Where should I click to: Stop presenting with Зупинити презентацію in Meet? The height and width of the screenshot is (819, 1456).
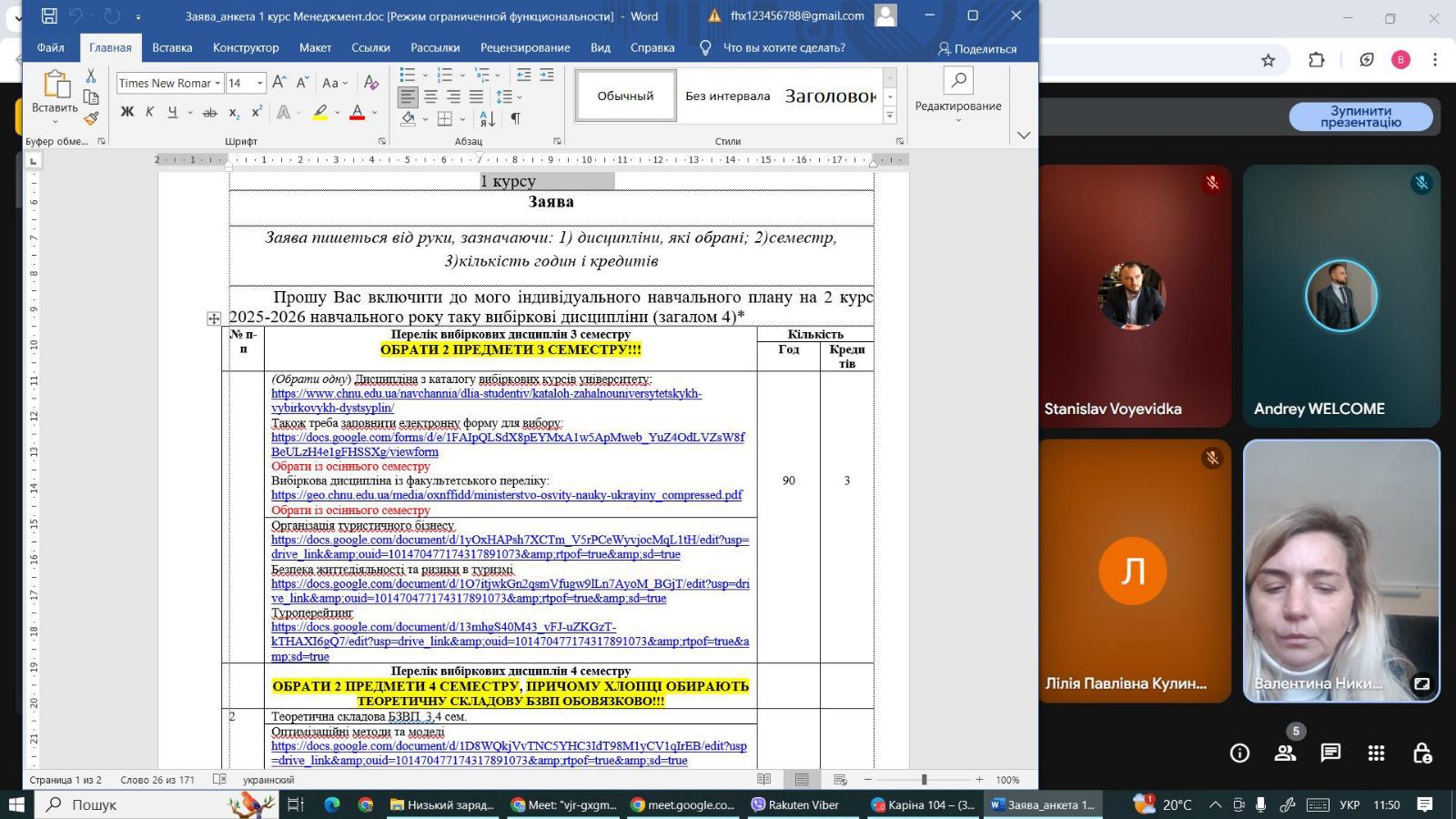(x=1360, y=116)
